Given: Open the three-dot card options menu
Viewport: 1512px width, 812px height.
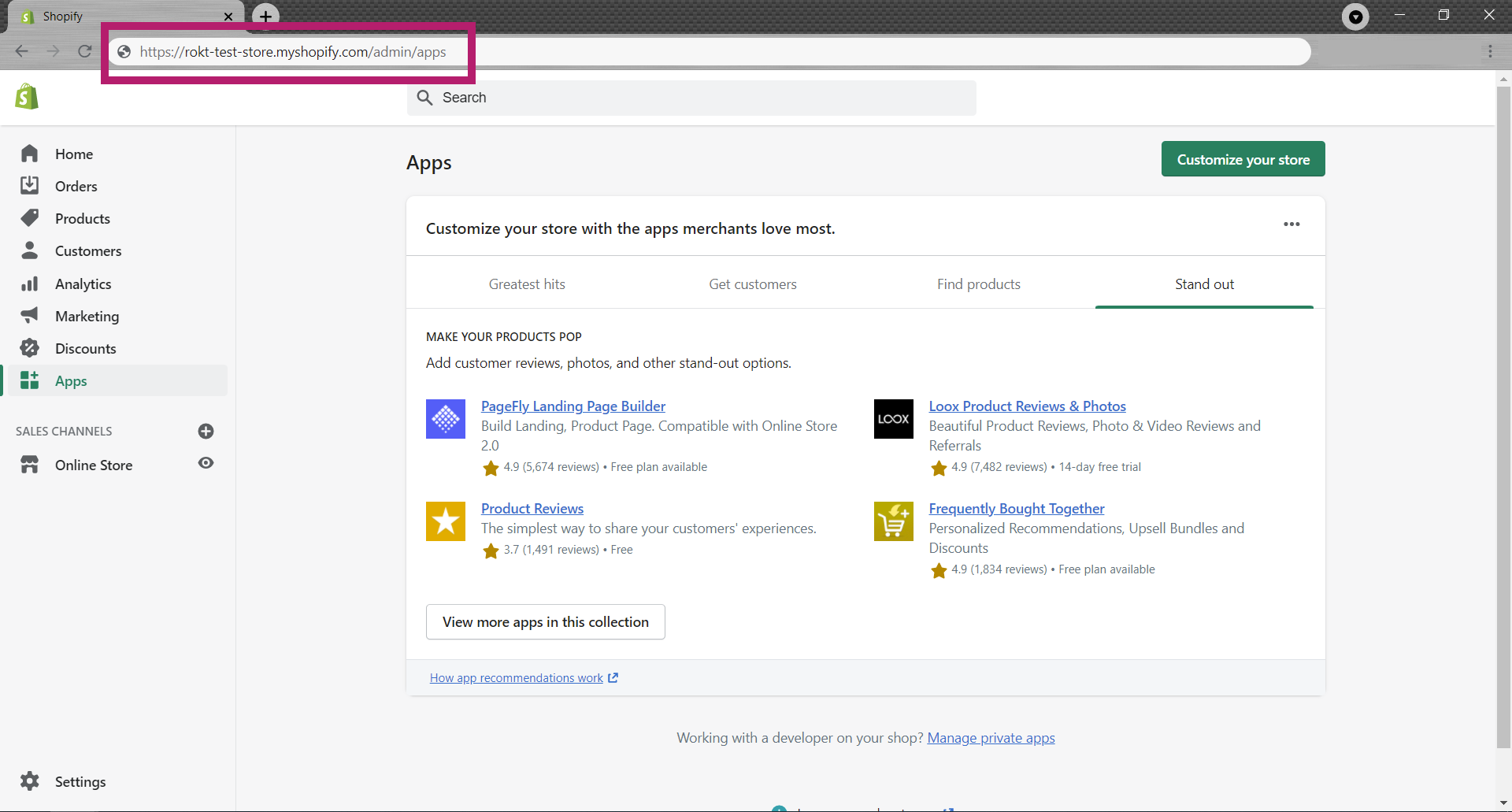Looking at the screenshot, I should point(1291,224).
